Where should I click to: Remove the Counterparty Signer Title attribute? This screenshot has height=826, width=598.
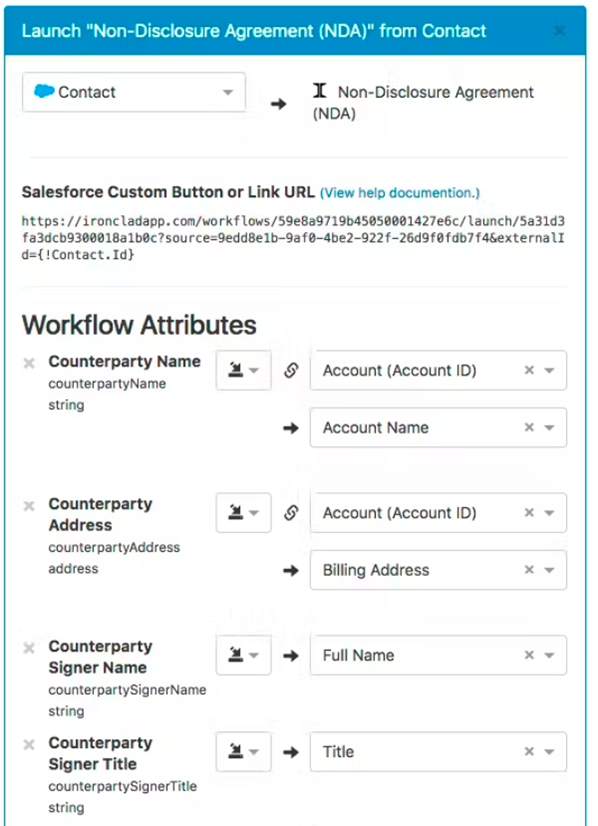point(29,744)
